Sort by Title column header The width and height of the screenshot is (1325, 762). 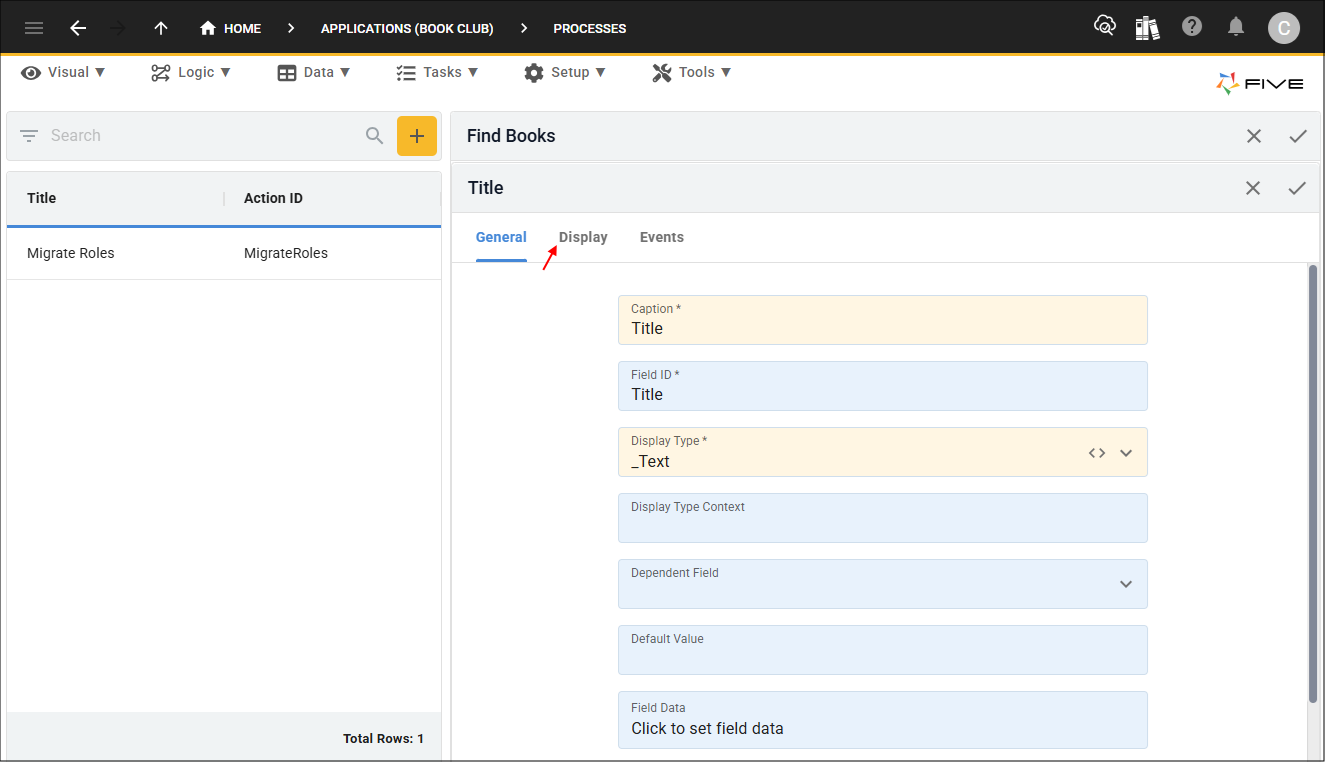point(42,198)
